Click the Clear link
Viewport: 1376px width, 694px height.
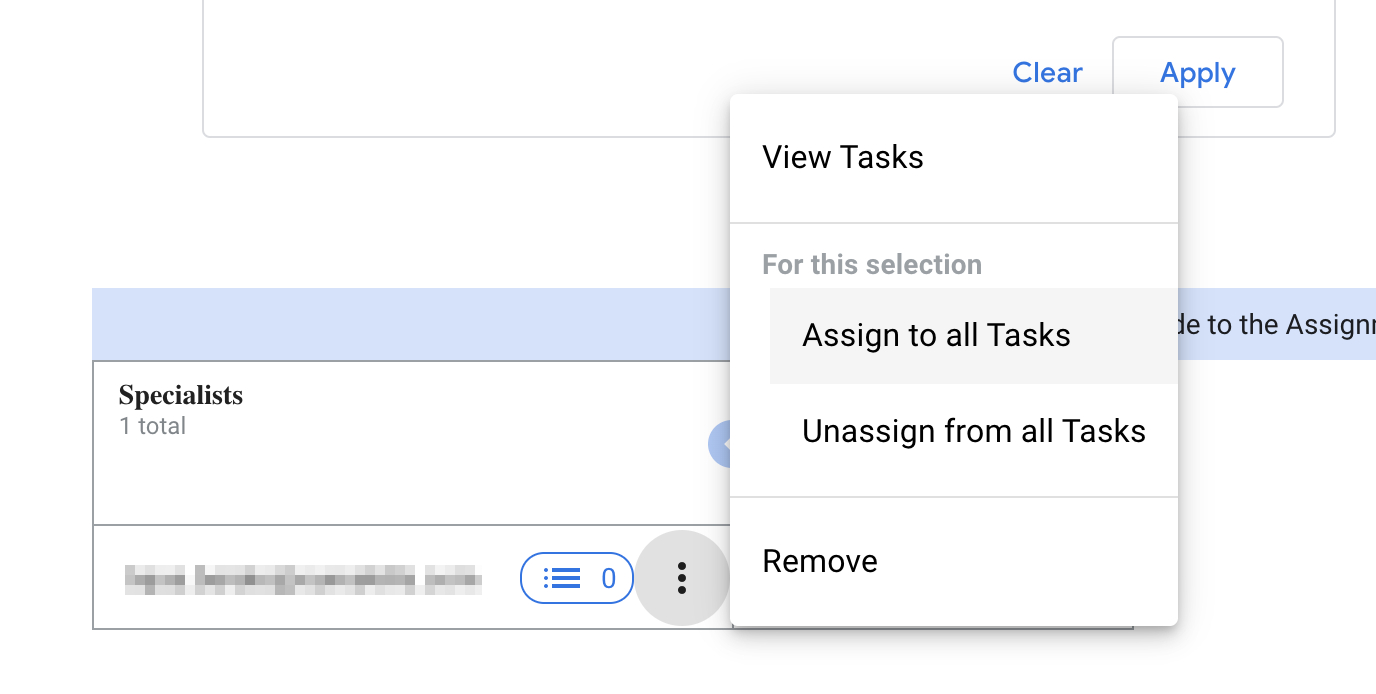coord(1047,73)
